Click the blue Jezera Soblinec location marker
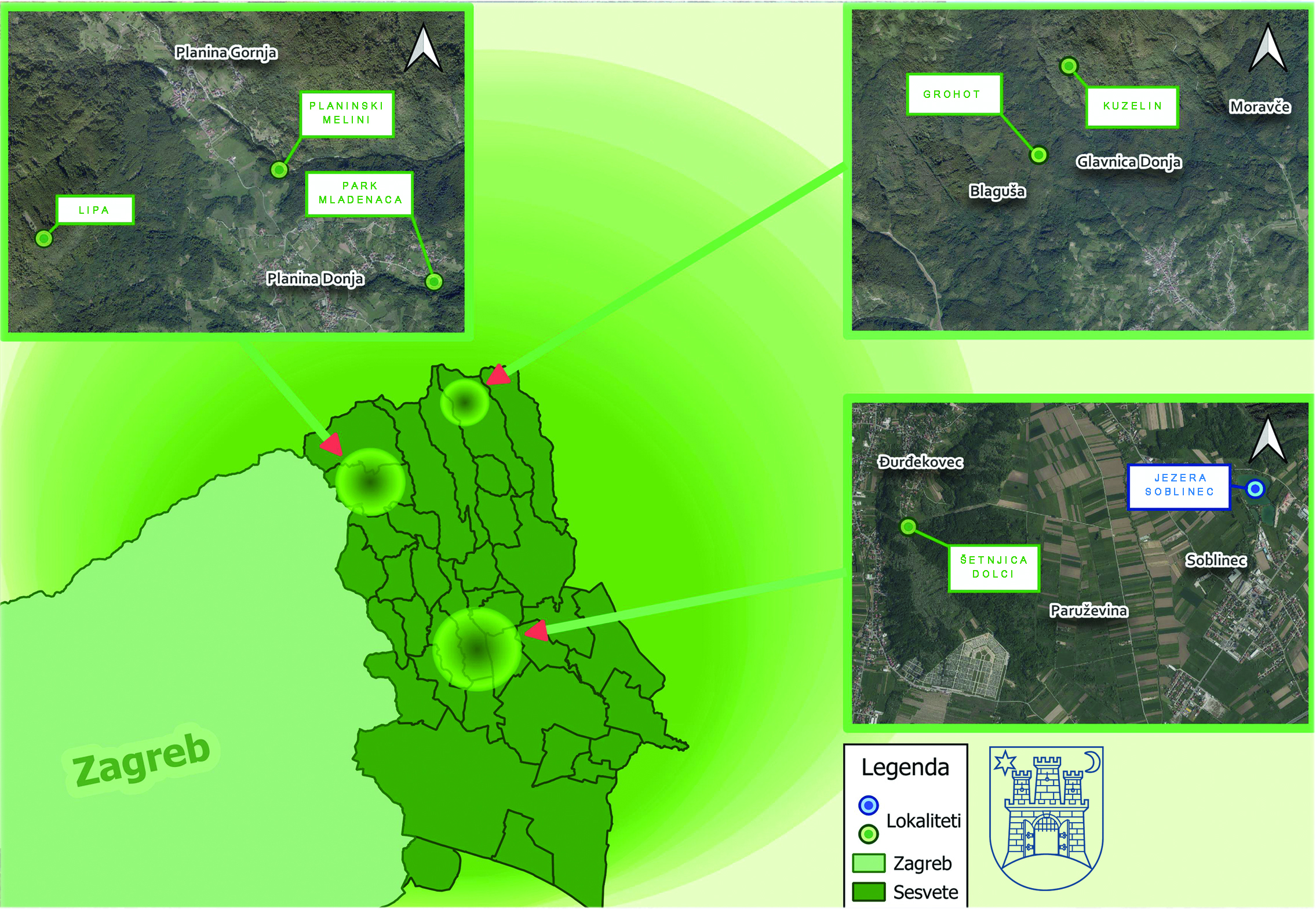Image resolution: width=1316 pixels, height=909 pixels. point(1255,489)
